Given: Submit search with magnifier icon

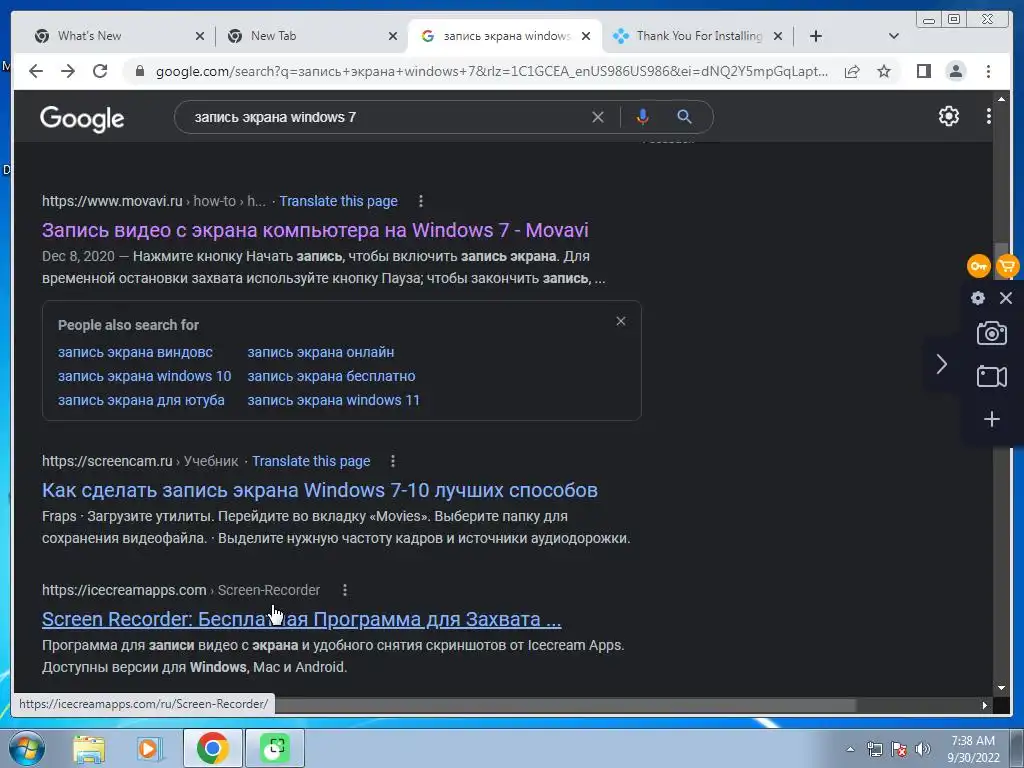Looking at the screenshot, I should tap(684, 117).
